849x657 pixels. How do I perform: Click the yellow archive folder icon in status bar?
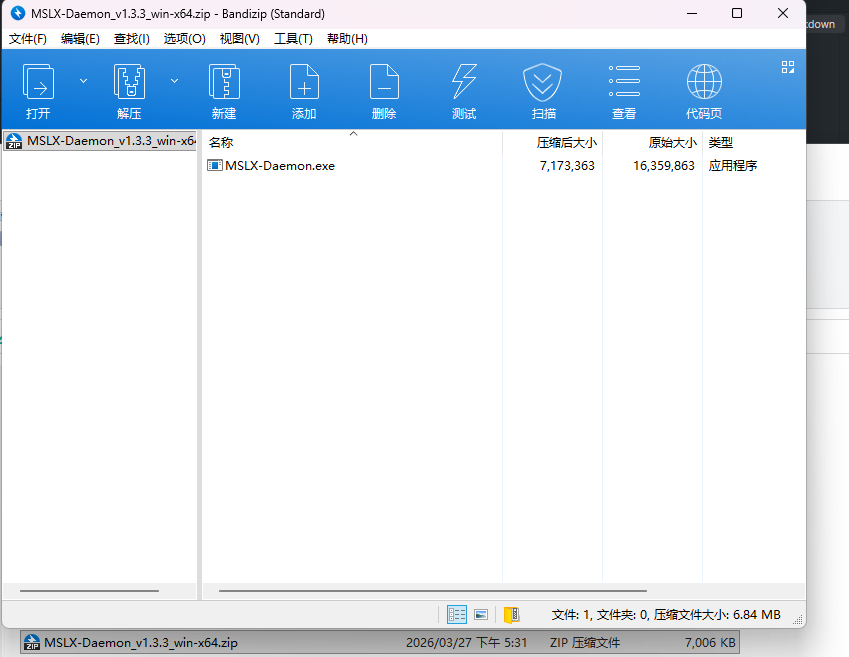coord(512,615)
